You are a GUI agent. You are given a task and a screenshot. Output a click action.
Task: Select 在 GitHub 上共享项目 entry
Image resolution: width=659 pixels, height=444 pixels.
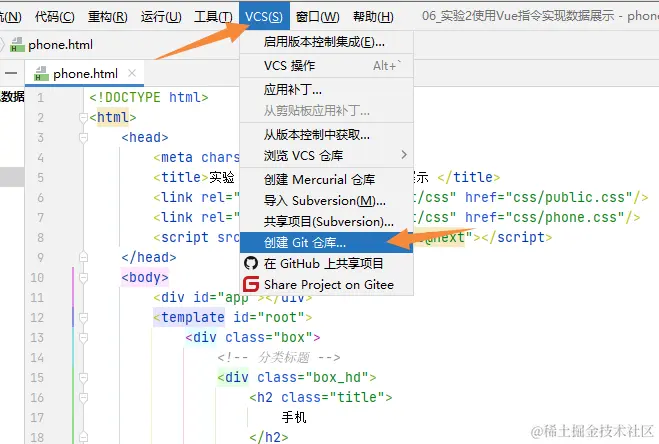pos(327,264)
